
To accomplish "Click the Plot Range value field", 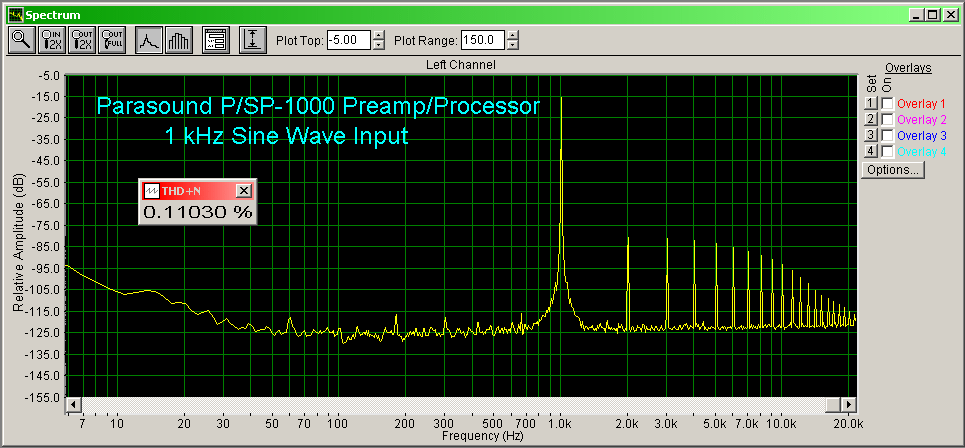I will tap(483, 41).
